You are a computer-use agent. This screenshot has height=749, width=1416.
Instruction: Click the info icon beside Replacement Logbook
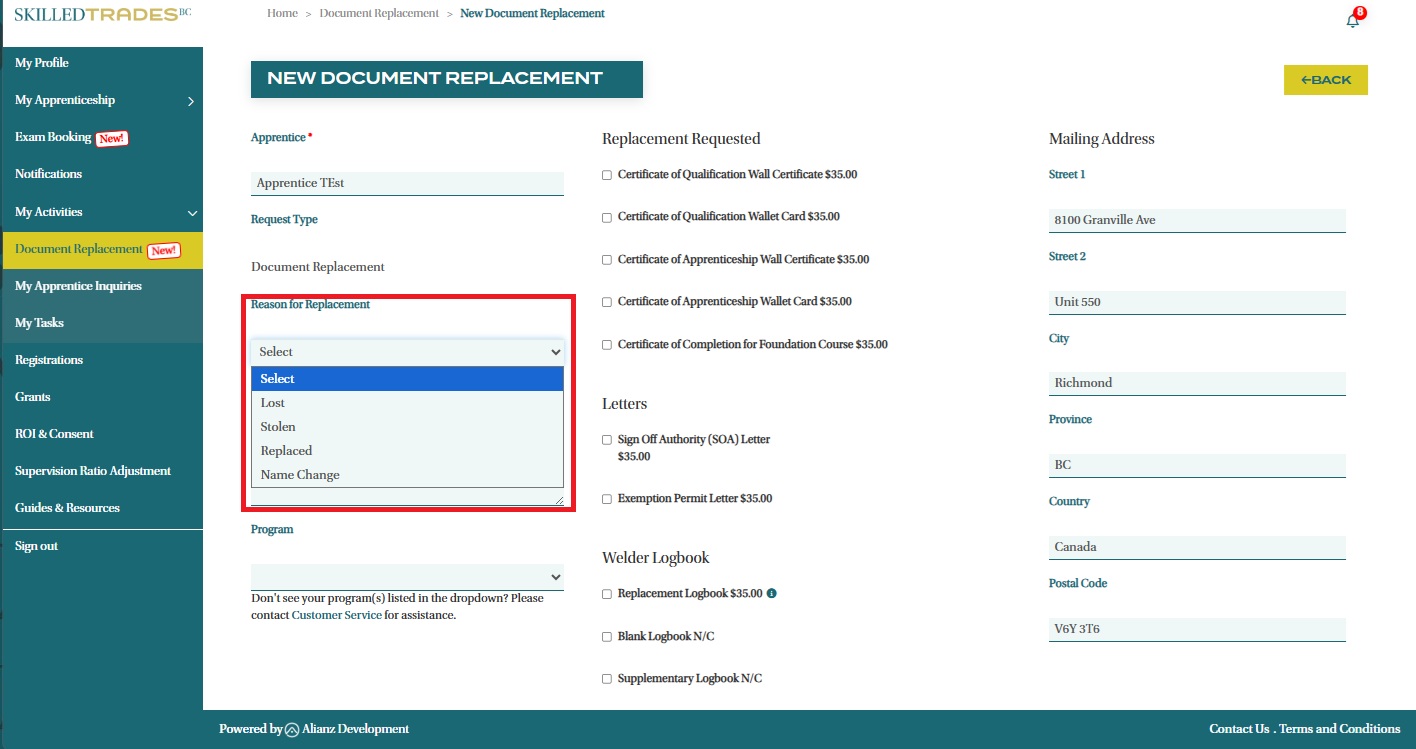[771, 593]
